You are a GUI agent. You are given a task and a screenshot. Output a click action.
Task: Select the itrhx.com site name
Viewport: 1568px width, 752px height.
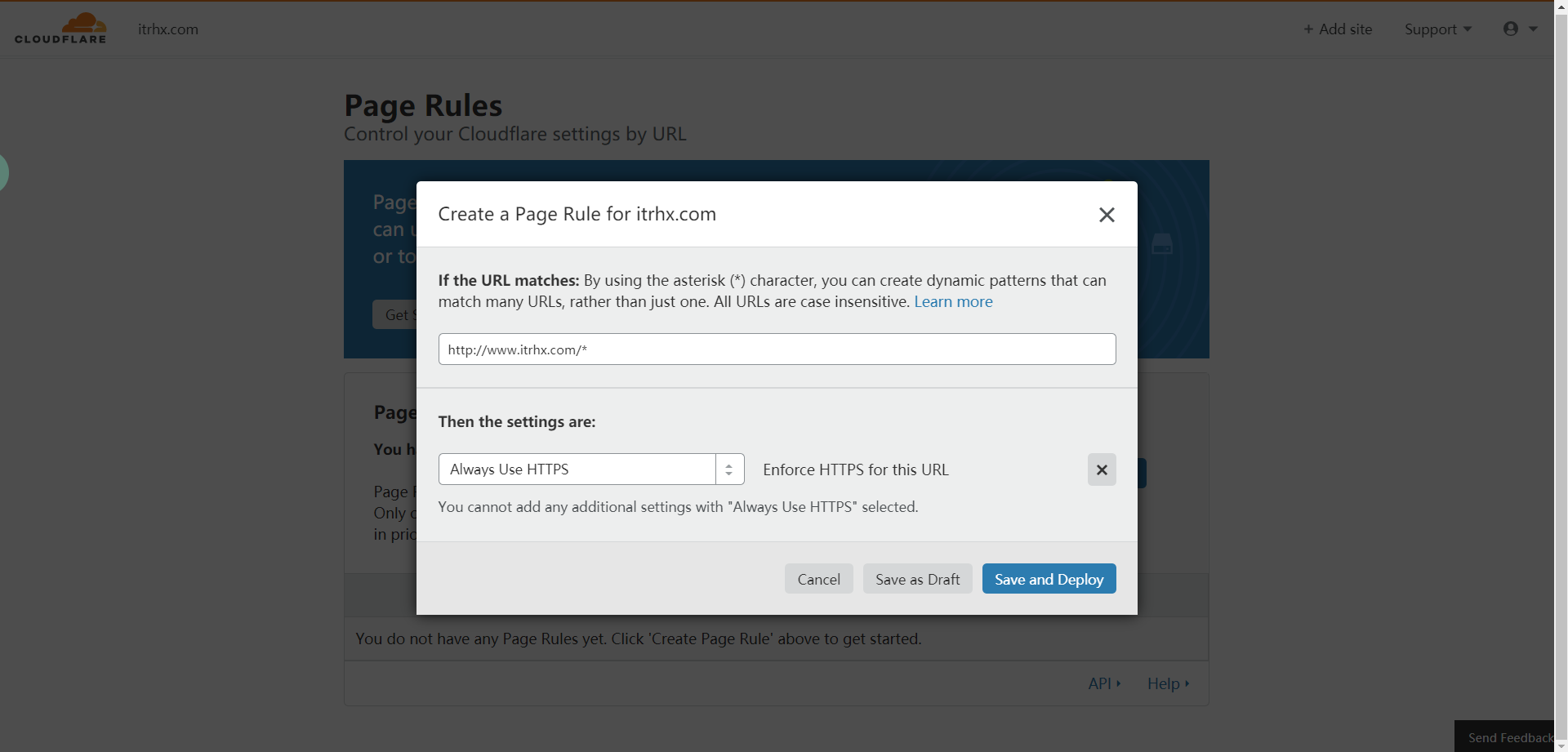click(168, 29)
